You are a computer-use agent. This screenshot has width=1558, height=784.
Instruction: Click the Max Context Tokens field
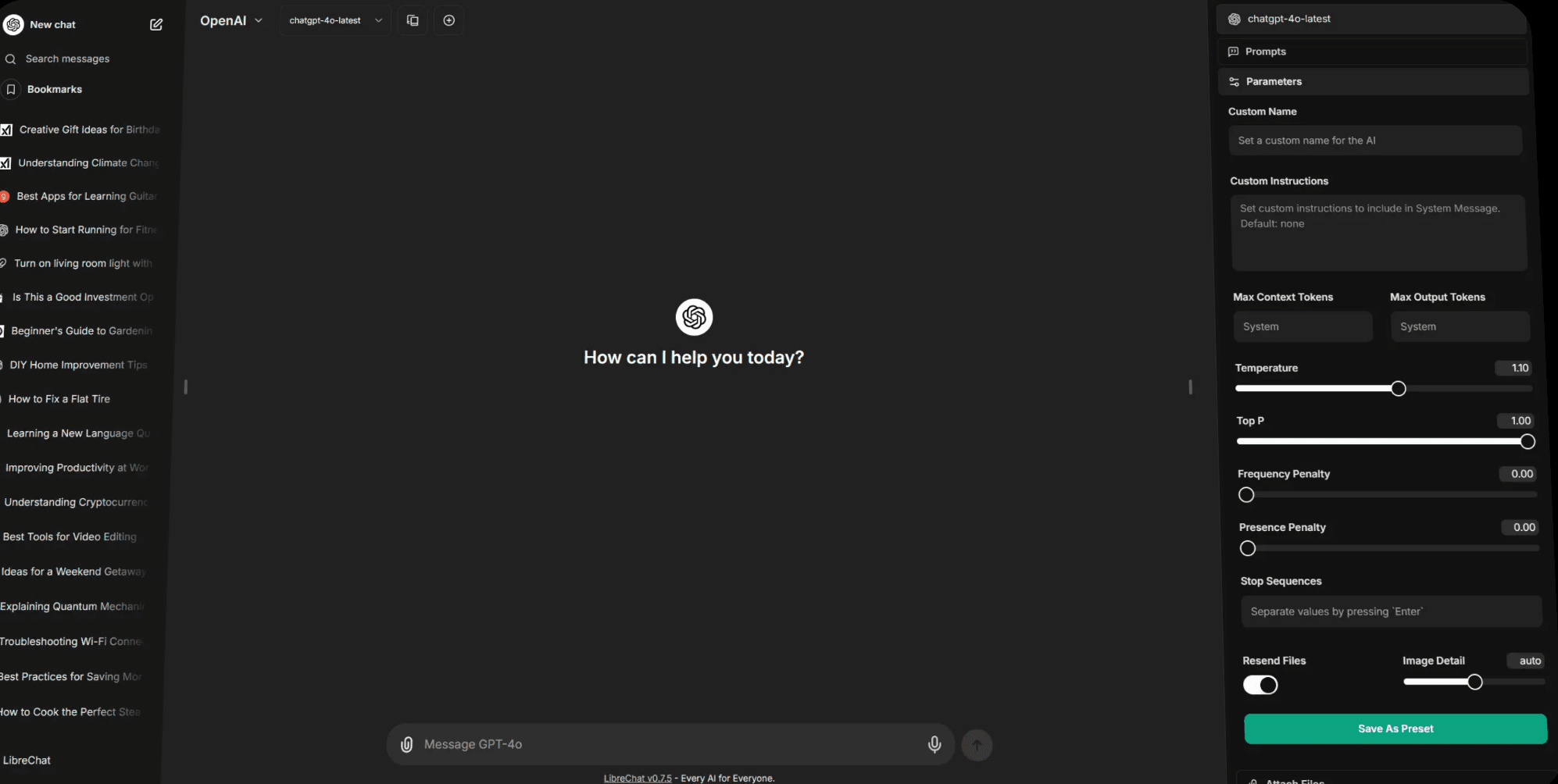pos(1303,326)
